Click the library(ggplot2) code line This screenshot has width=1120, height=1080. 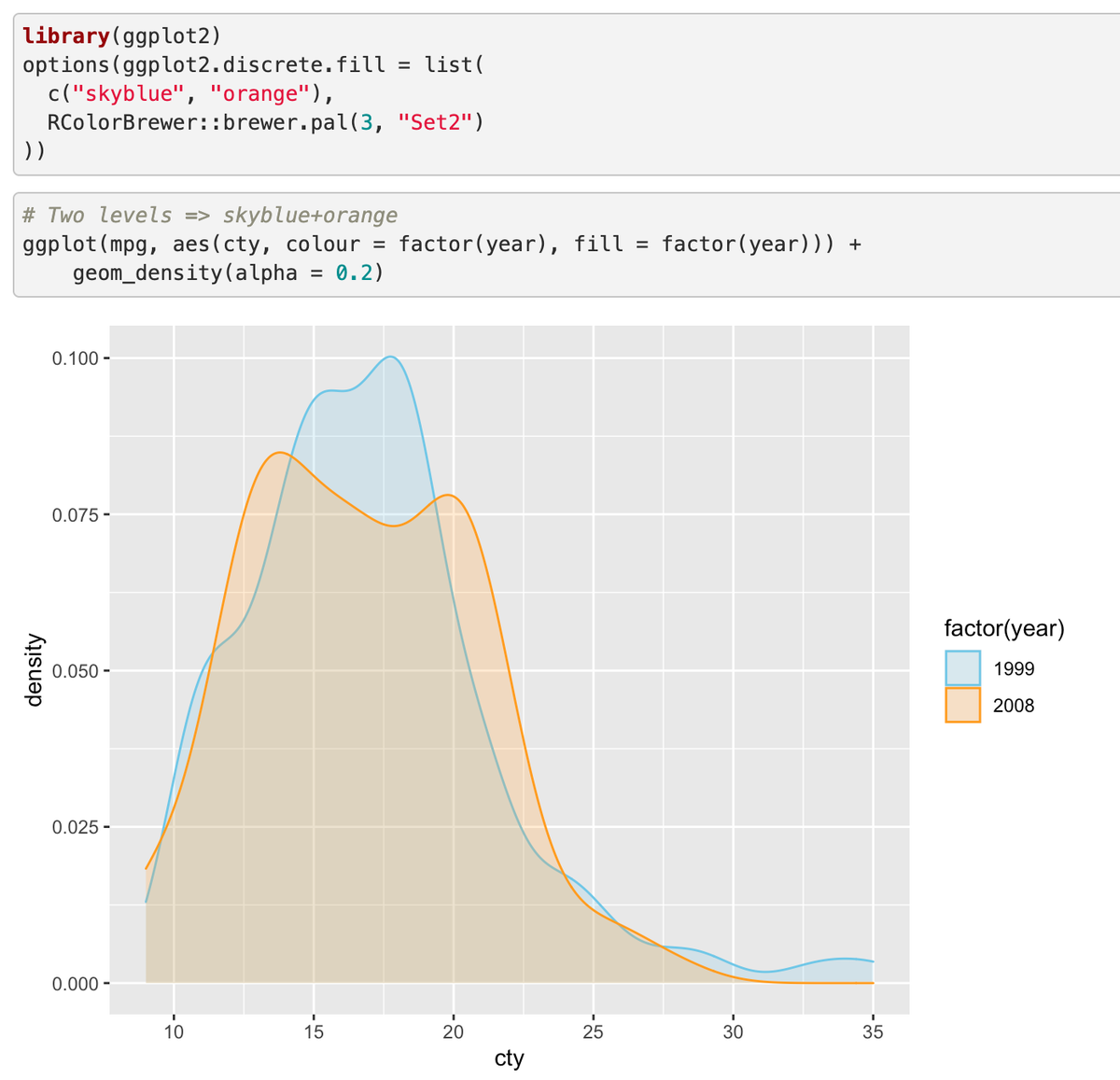[122, 36]
